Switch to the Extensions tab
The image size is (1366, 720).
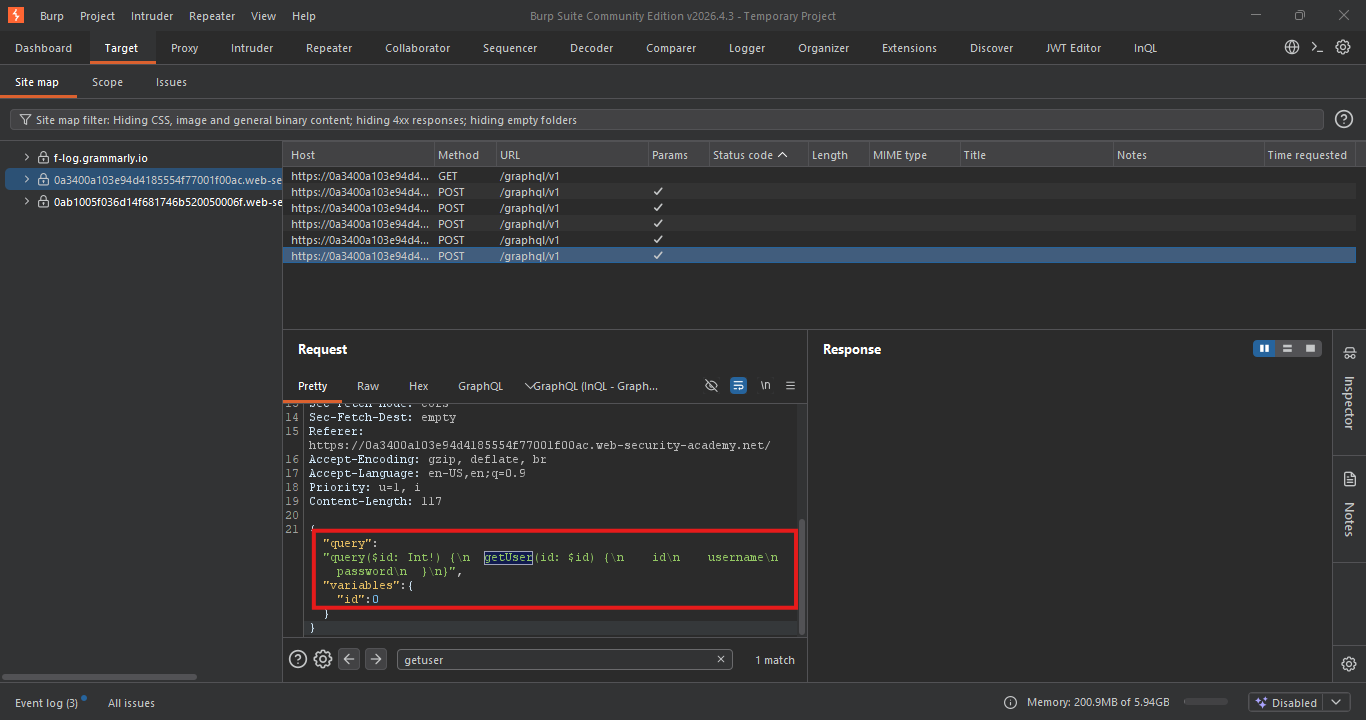pyautogui.click(x=909, y=48)
